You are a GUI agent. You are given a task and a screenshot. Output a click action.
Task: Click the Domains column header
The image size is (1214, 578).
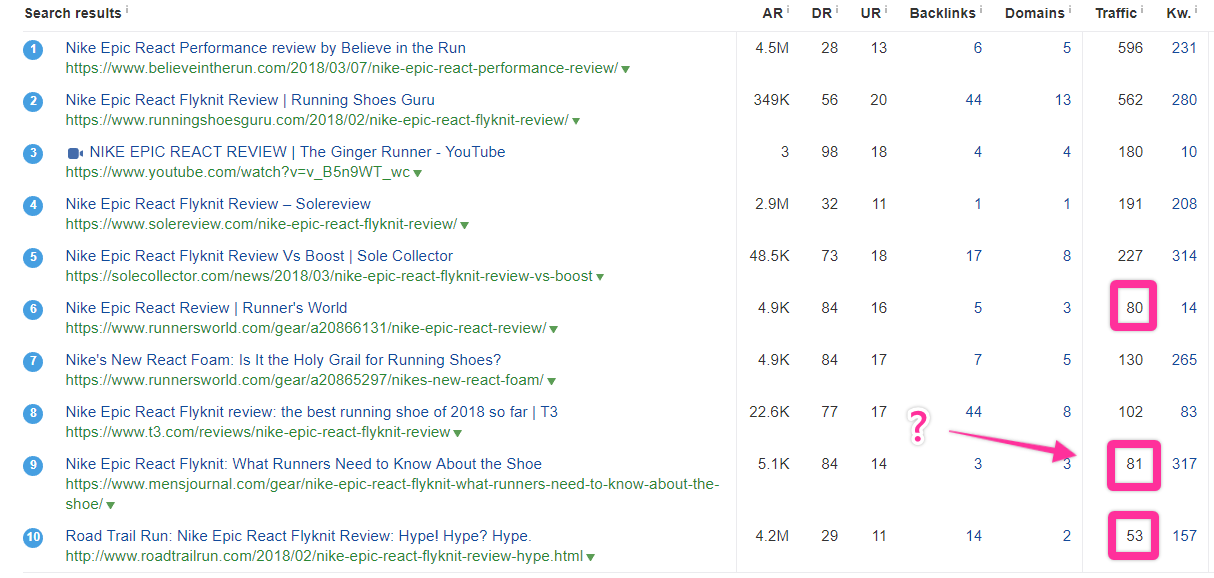point(1034,13)
